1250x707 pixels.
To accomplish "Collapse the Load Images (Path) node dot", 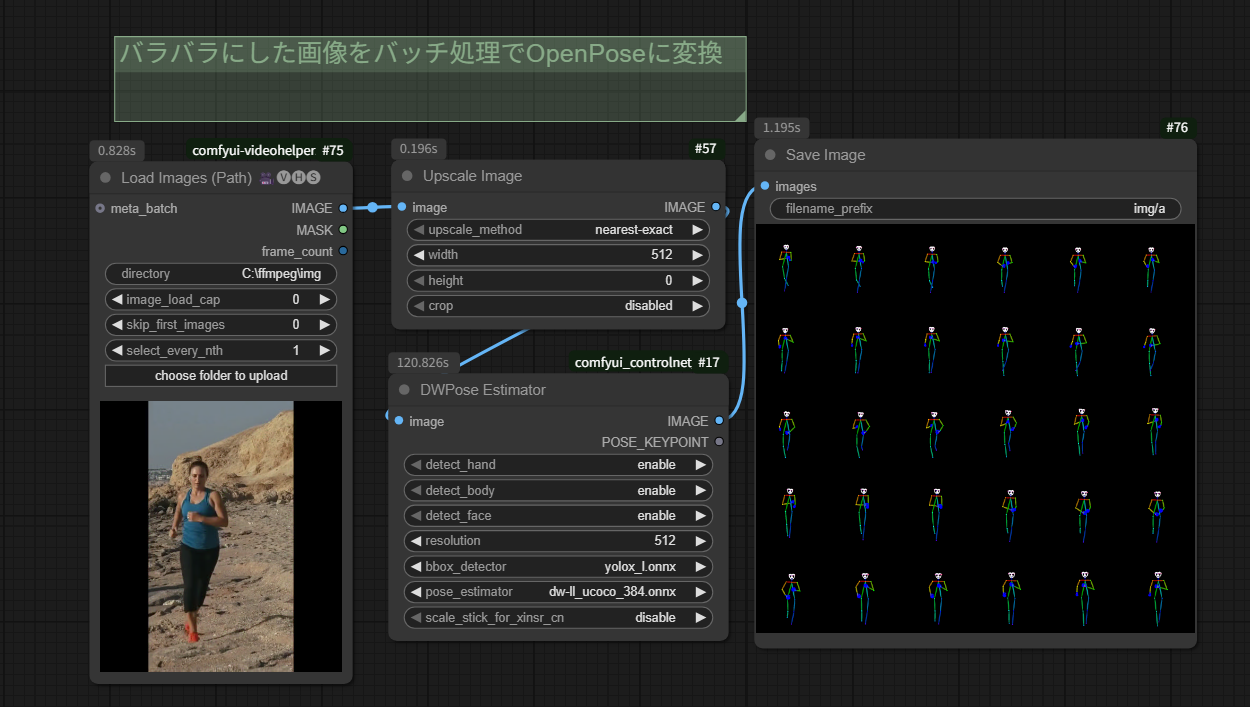I will tap(105, 178).
